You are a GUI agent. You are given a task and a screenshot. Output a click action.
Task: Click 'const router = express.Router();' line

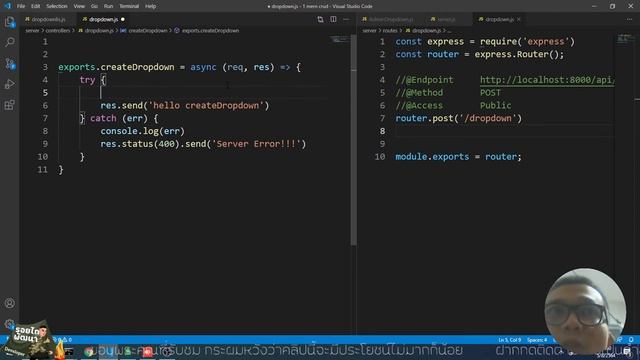click(480, 54)
